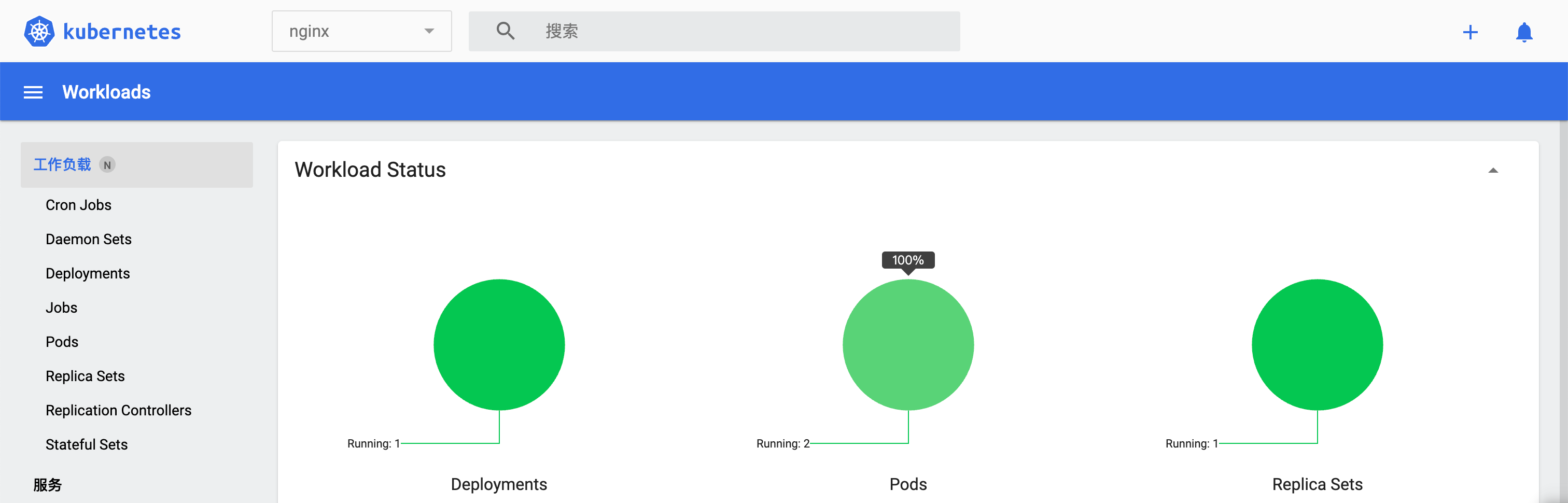Click the plus create resource icon
Viewport: 1568px width, 503px height.
point(1470,32)
